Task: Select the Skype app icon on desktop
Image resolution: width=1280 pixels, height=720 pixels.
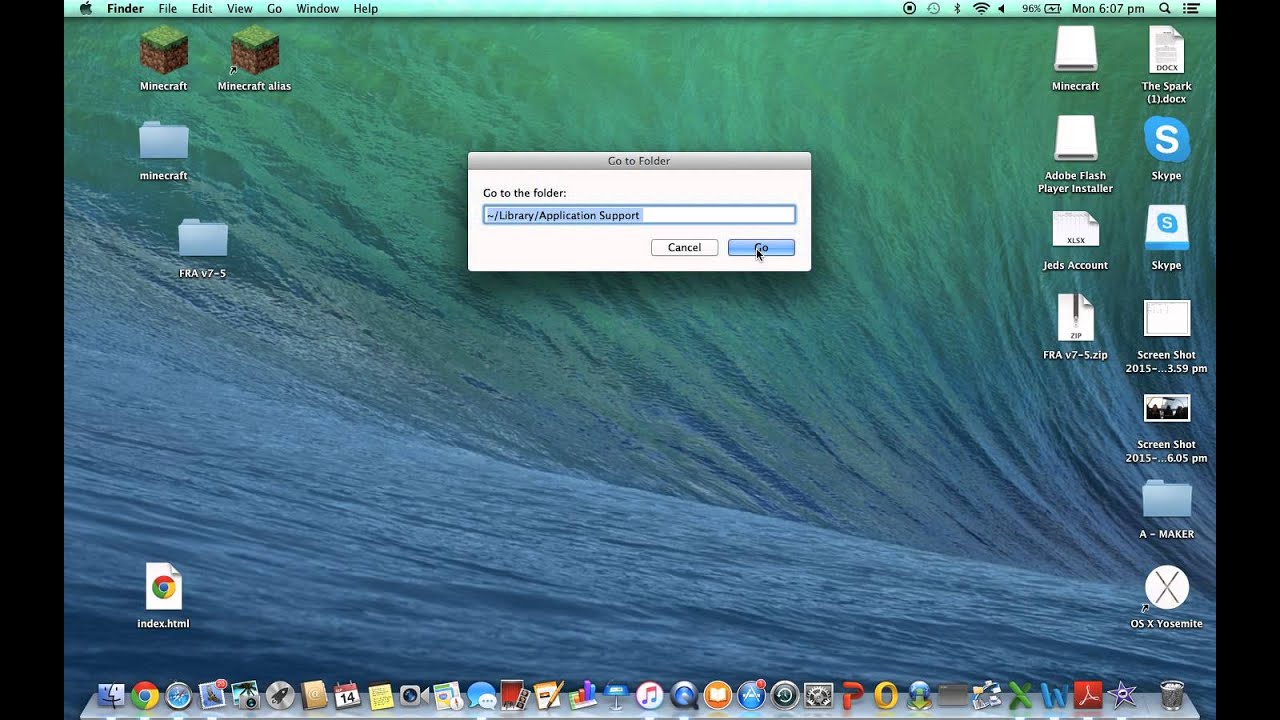Action: click(1166, 140)
